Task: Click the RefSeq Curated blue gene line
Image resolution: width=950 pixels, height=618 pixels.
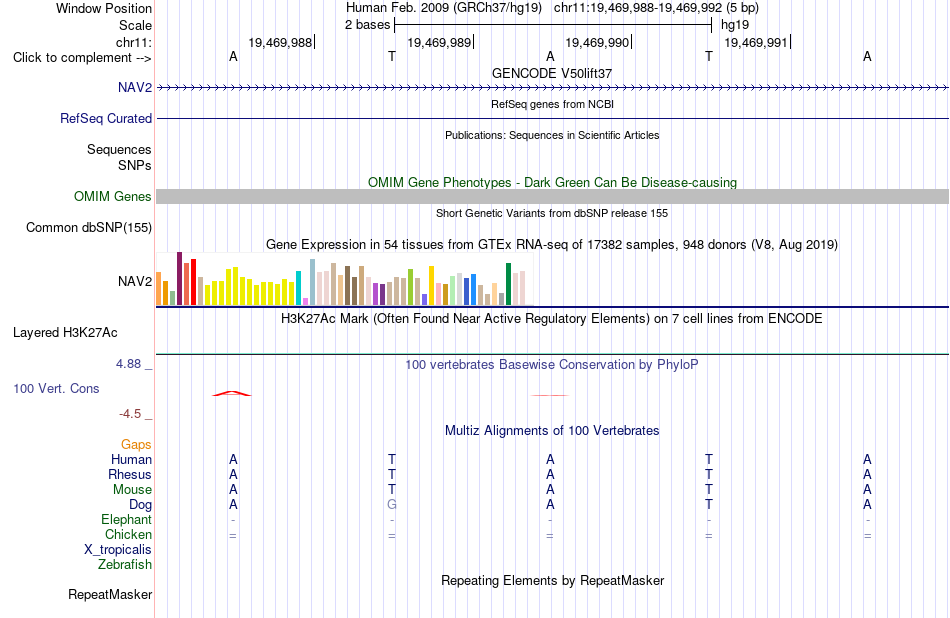Action: (x=552, y=118)
